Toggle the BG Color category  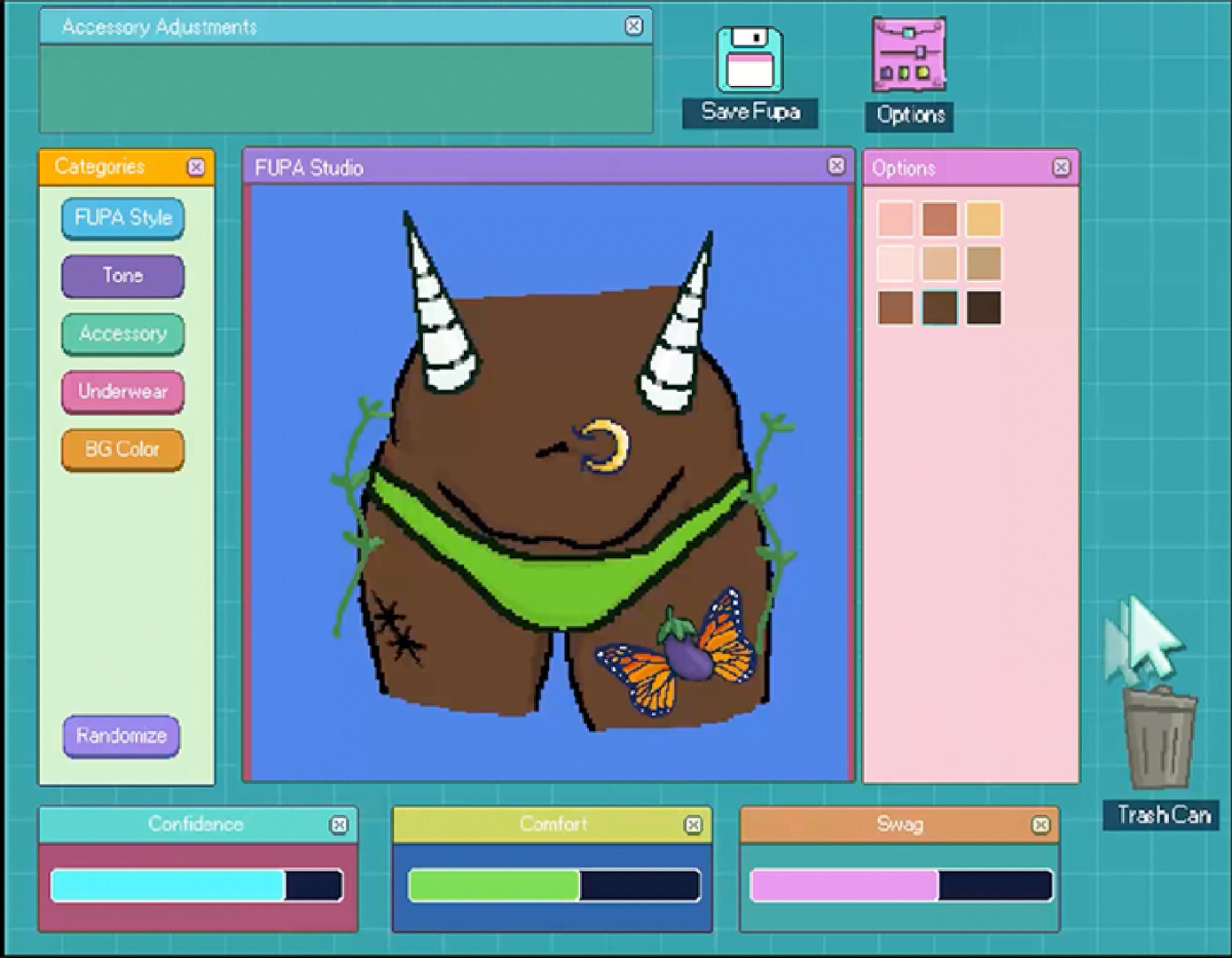click(x=122, y=450)
